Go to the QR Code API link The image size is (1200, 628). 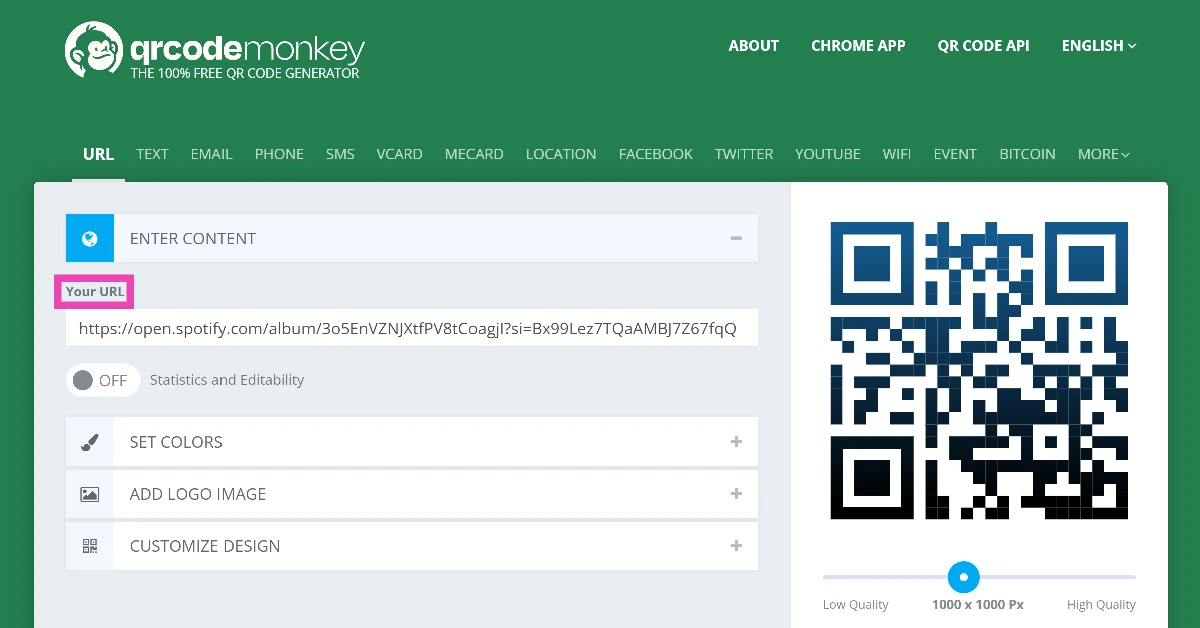click(983, 46)
